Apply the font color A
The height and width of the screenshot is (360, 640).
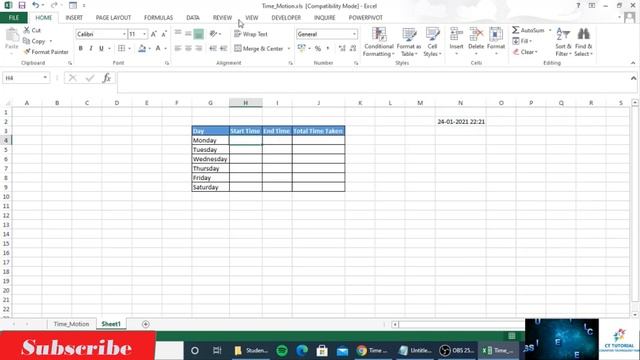coord(158,48)
